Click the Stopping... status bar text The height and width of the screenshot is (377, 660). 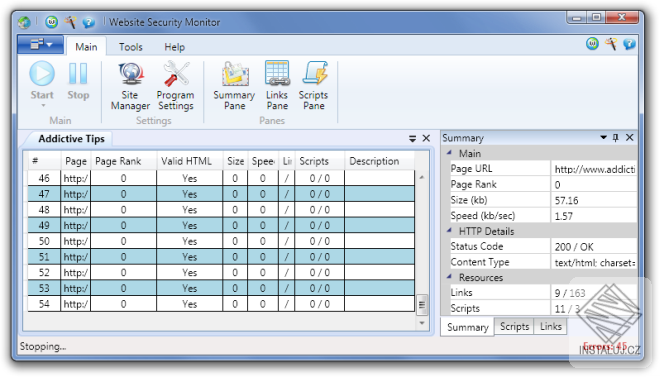pyautogui.click(x=43, y=346)
